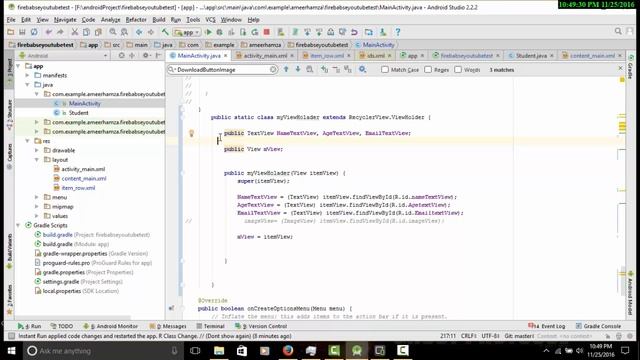Viewport: 640px width, 360px height.
Task: Open the Refactor menu
Action: point(136,20)
